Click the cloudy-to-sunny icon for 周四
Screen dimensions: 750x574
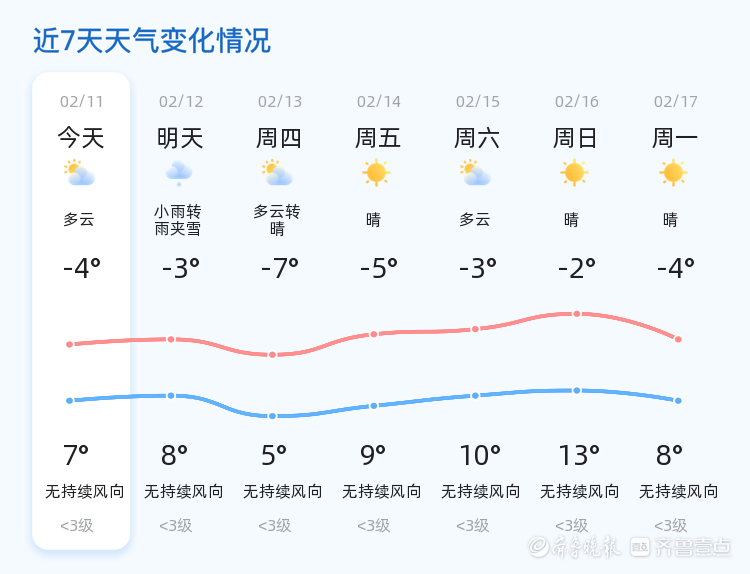click(277, 173)
